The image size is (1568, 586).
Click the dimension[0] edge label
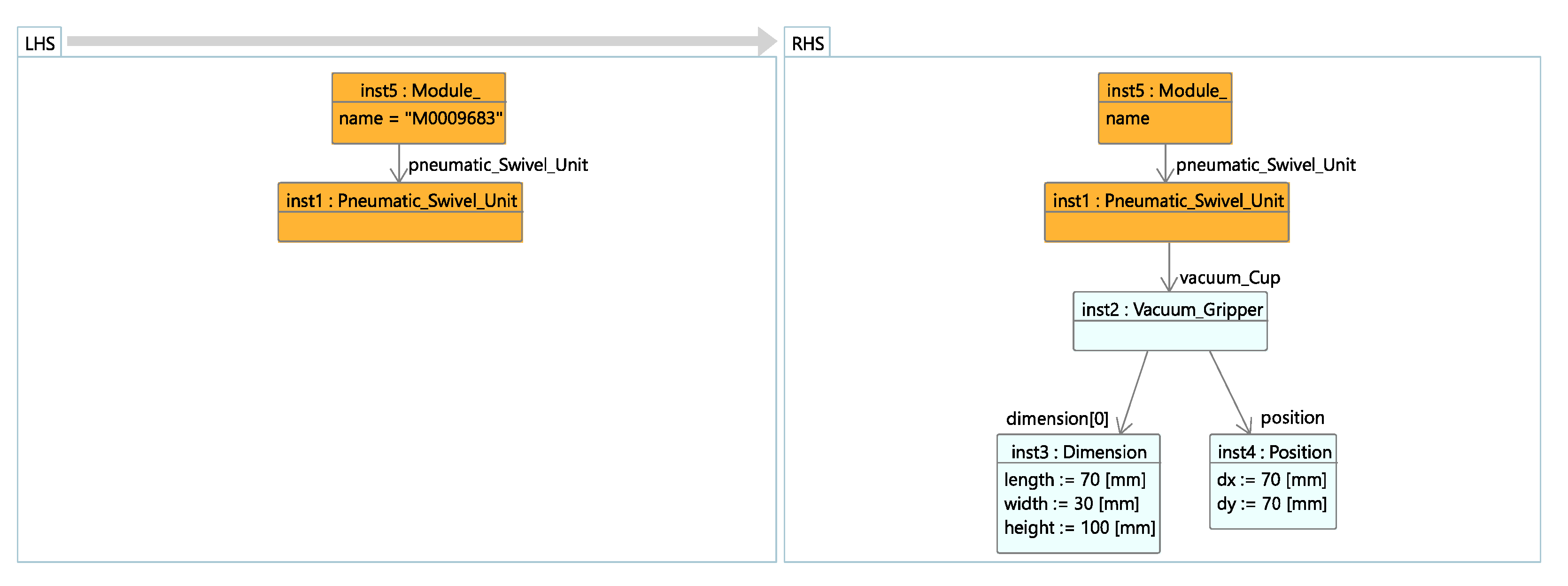(1057, 419)
